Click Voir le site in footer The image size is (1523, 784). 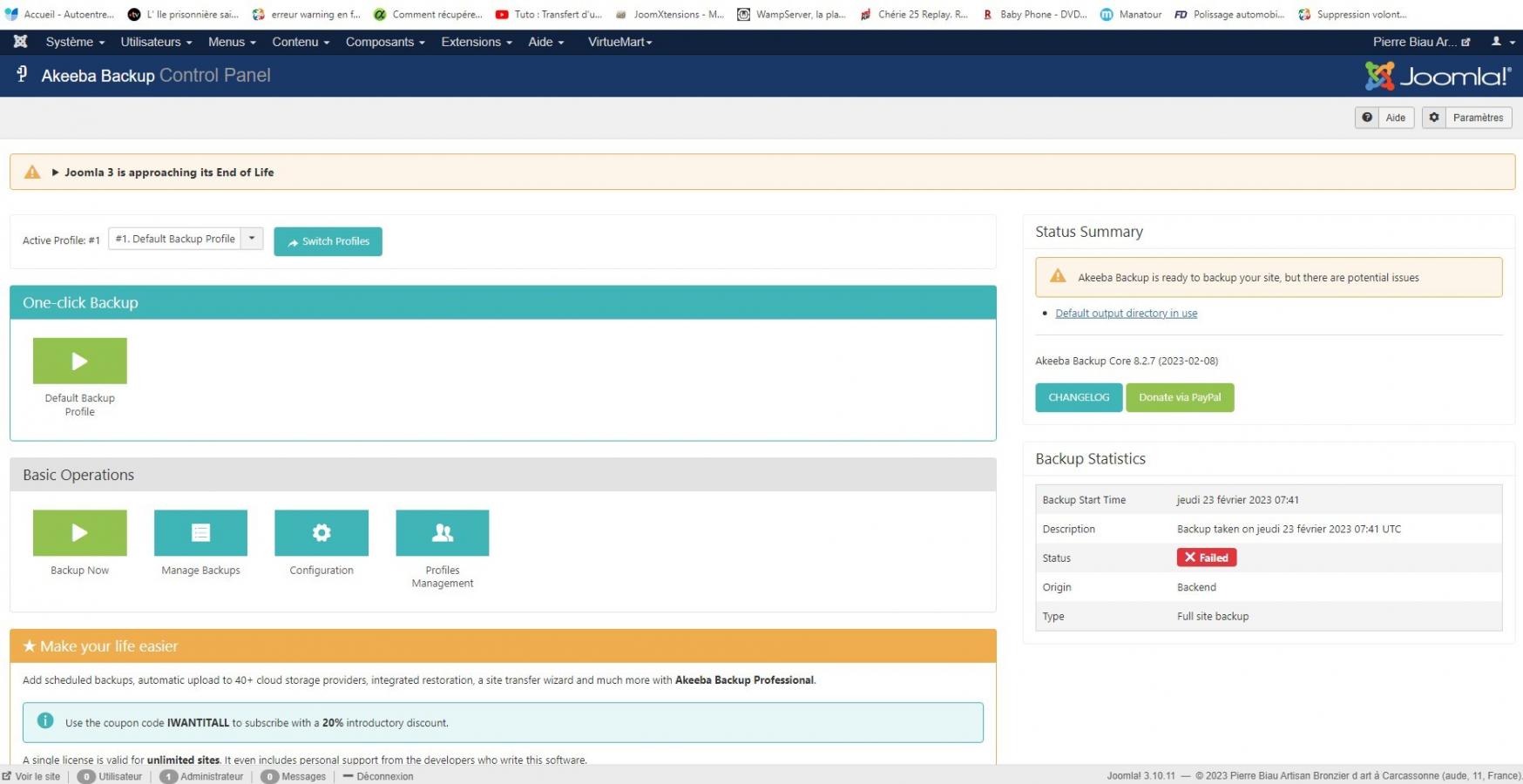31,776
